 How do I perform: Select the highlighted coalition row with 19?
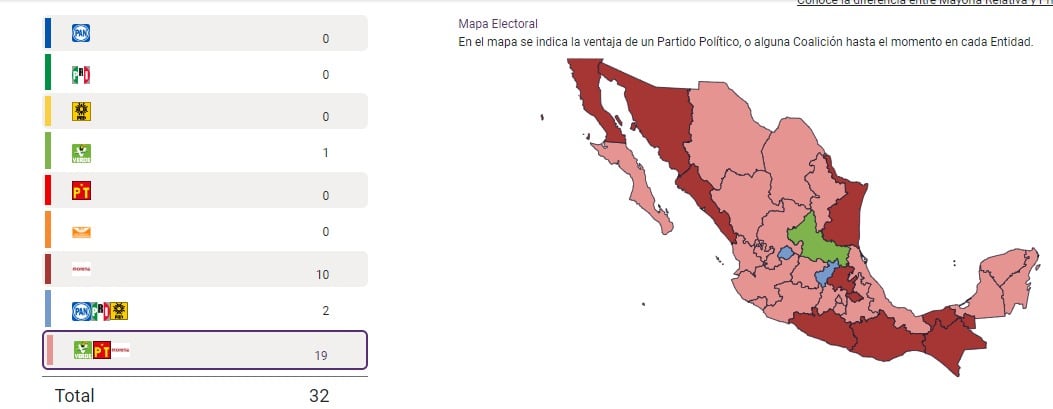[x=206, y=350]
